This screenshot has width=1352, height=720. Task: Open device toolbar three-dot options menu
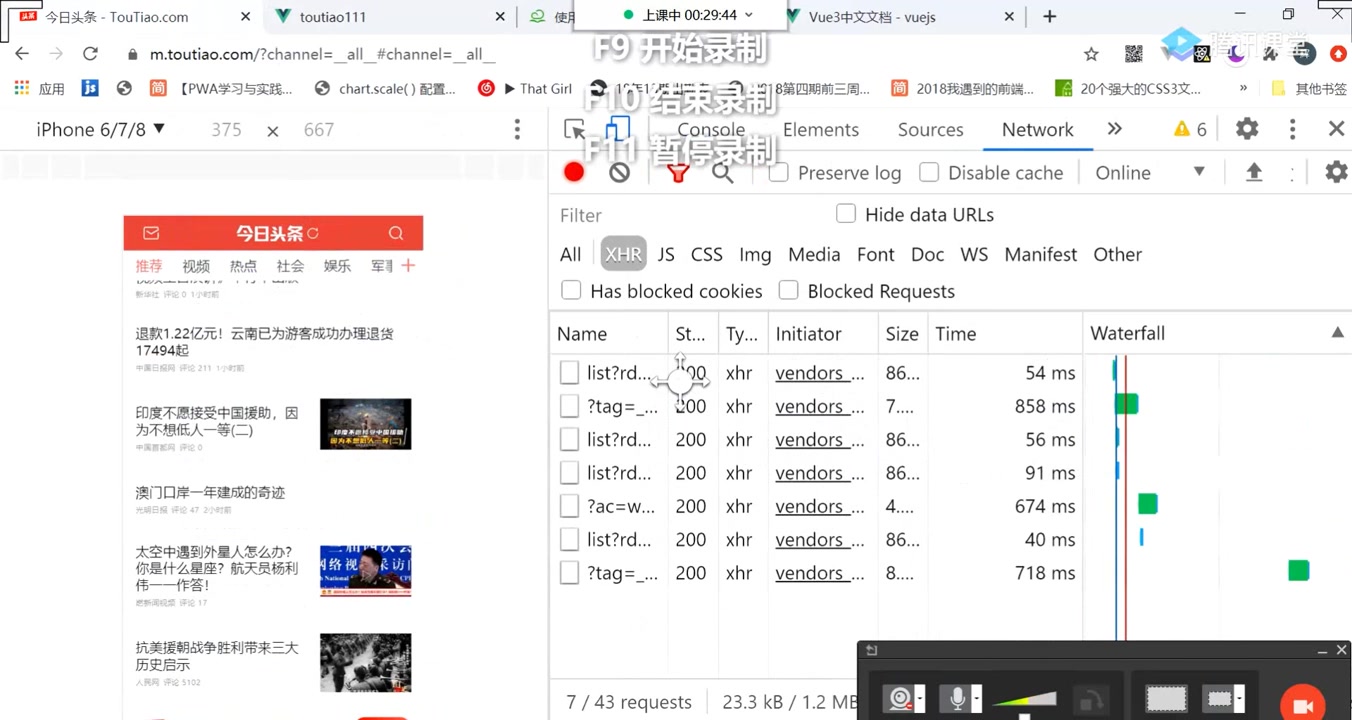point(517,129)
